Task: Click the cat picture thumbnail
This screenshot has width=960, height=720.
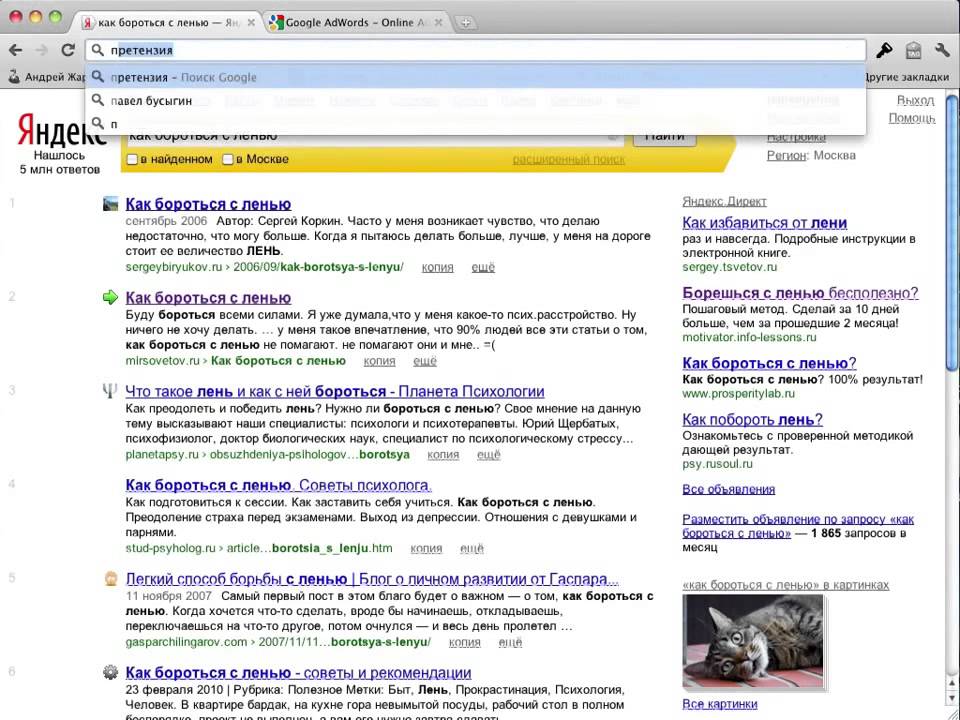Action: 752,641
